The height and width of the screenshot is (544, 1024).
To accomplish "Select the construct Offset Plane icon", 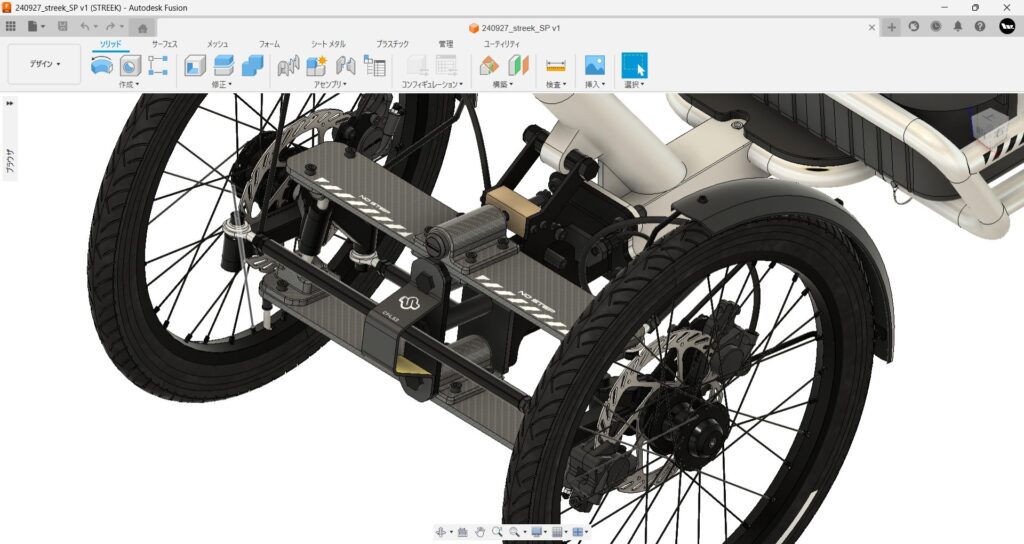I will [x=488, y=65].
